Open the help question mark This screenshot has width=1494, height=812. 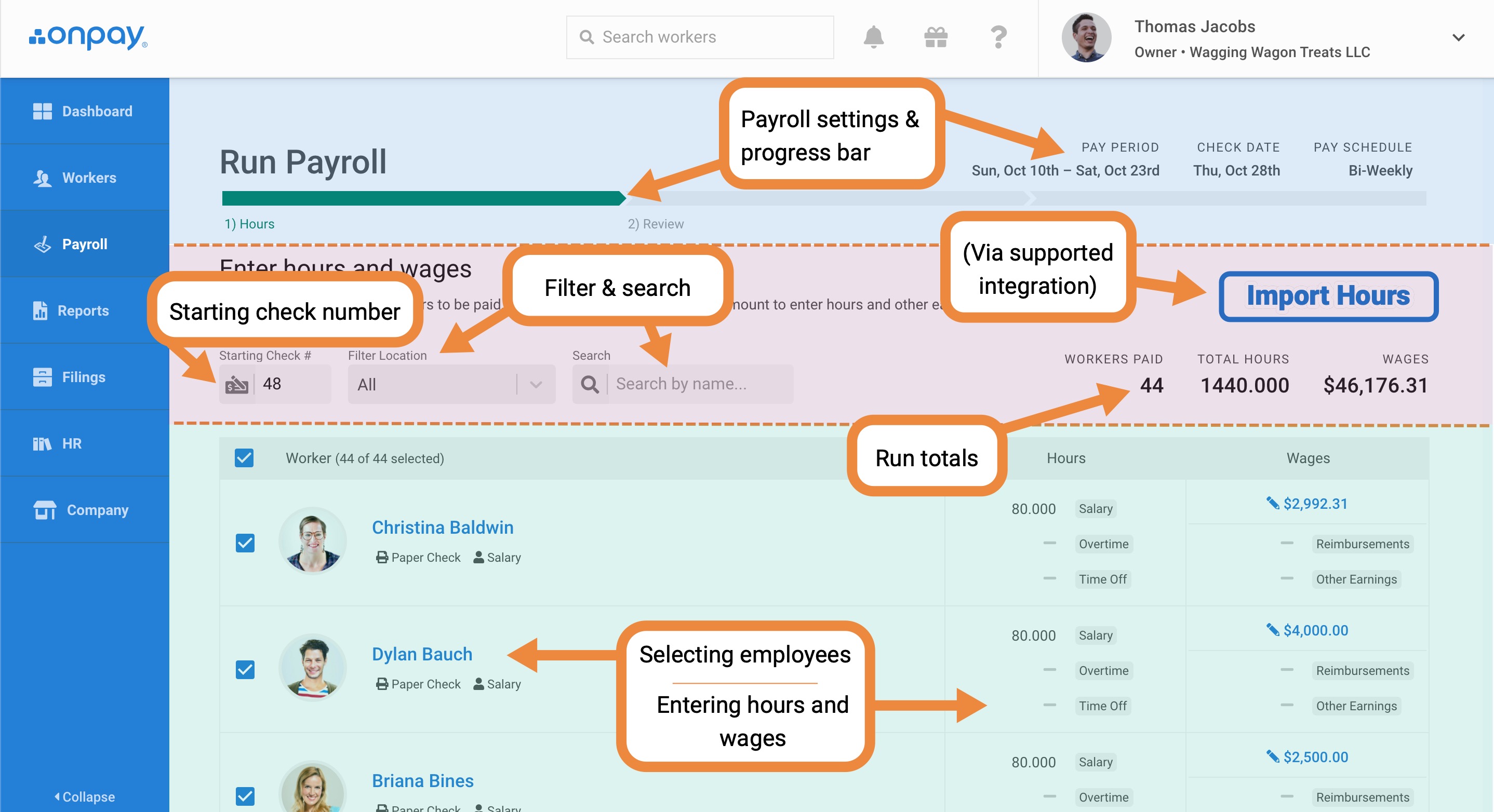coord(998,37)
